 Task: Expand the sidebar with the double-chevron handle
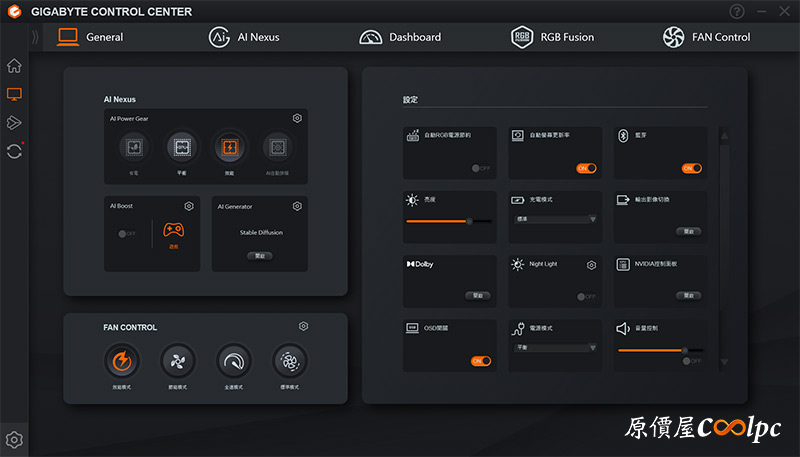coord(35,37)
